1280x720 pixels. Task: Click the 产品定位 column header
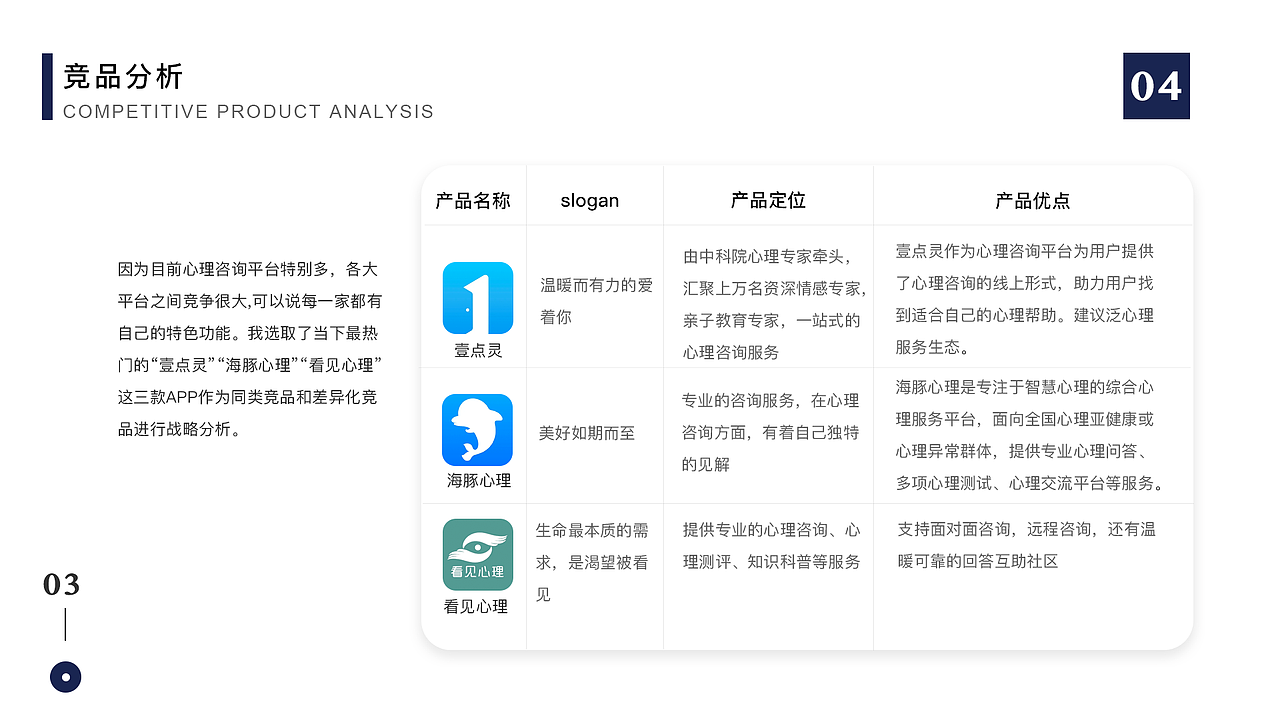point(768,201)
